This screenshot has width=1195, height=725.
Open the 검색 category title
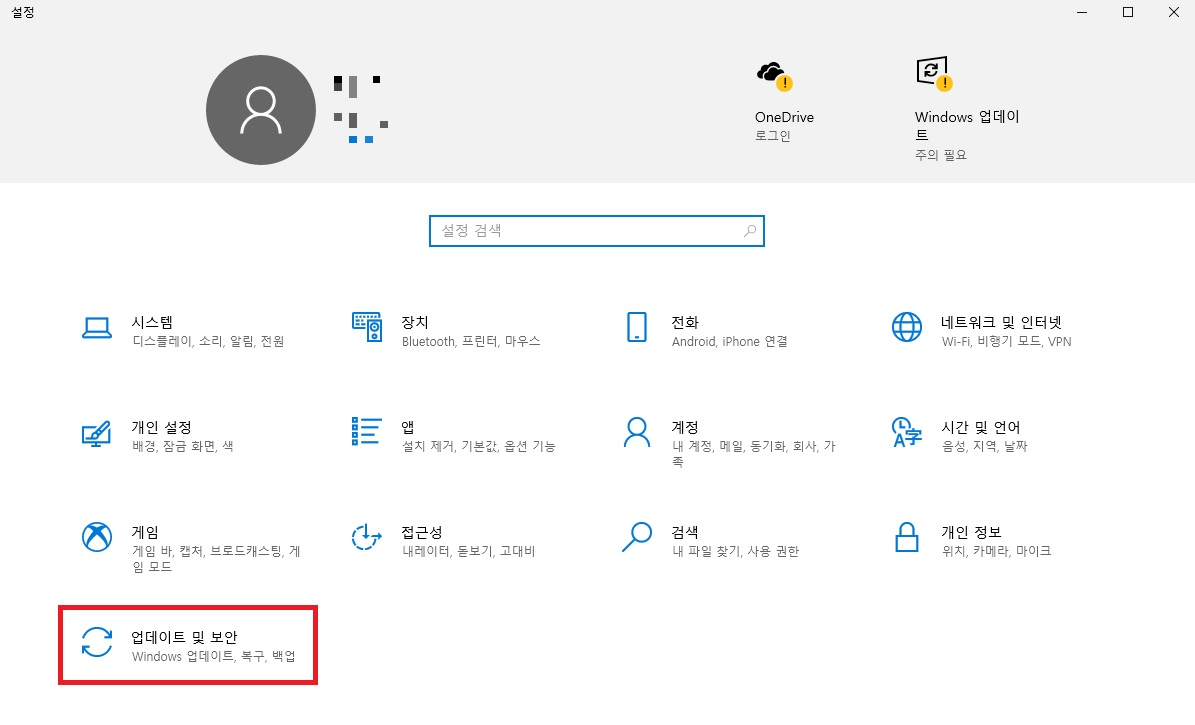[x=685, y=531]
